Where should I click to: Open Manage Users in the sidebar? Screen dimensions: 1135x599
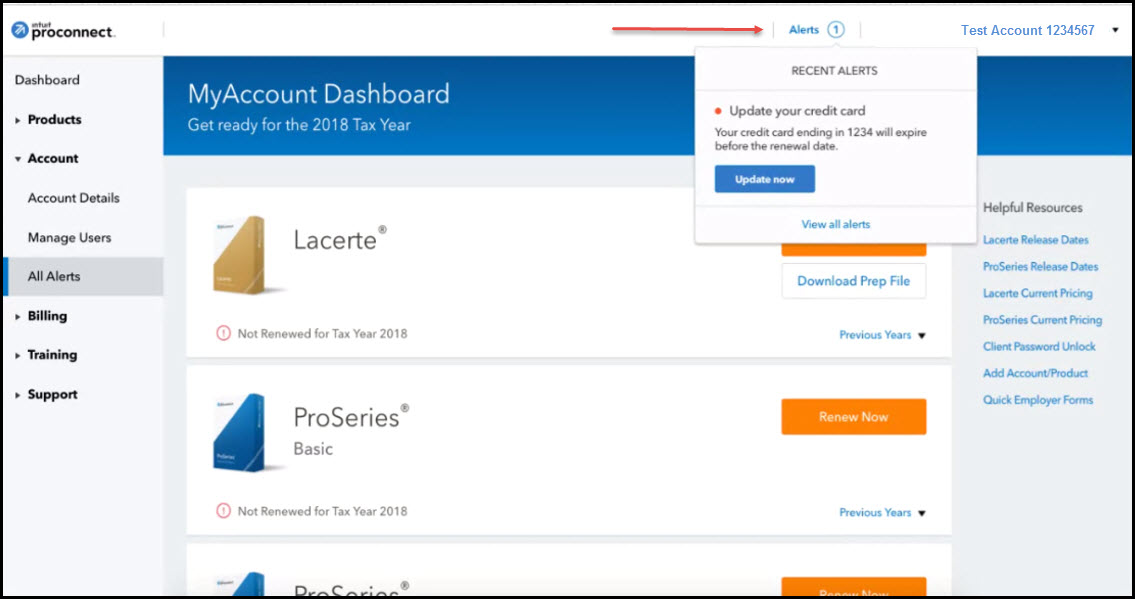pos(69,237)
